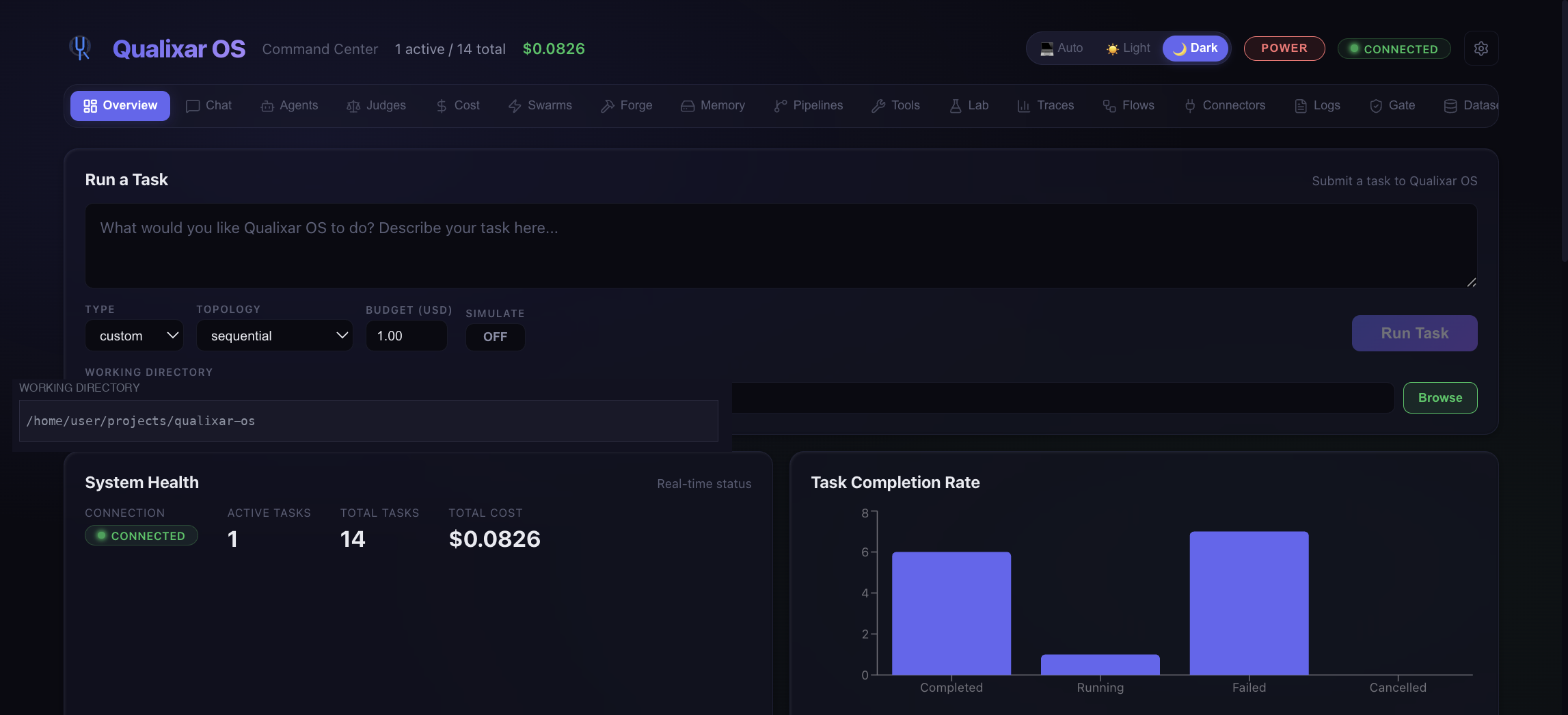Click the Browse button
The height and width of the screenshot is (715, 1568).
pos(1440,398)
